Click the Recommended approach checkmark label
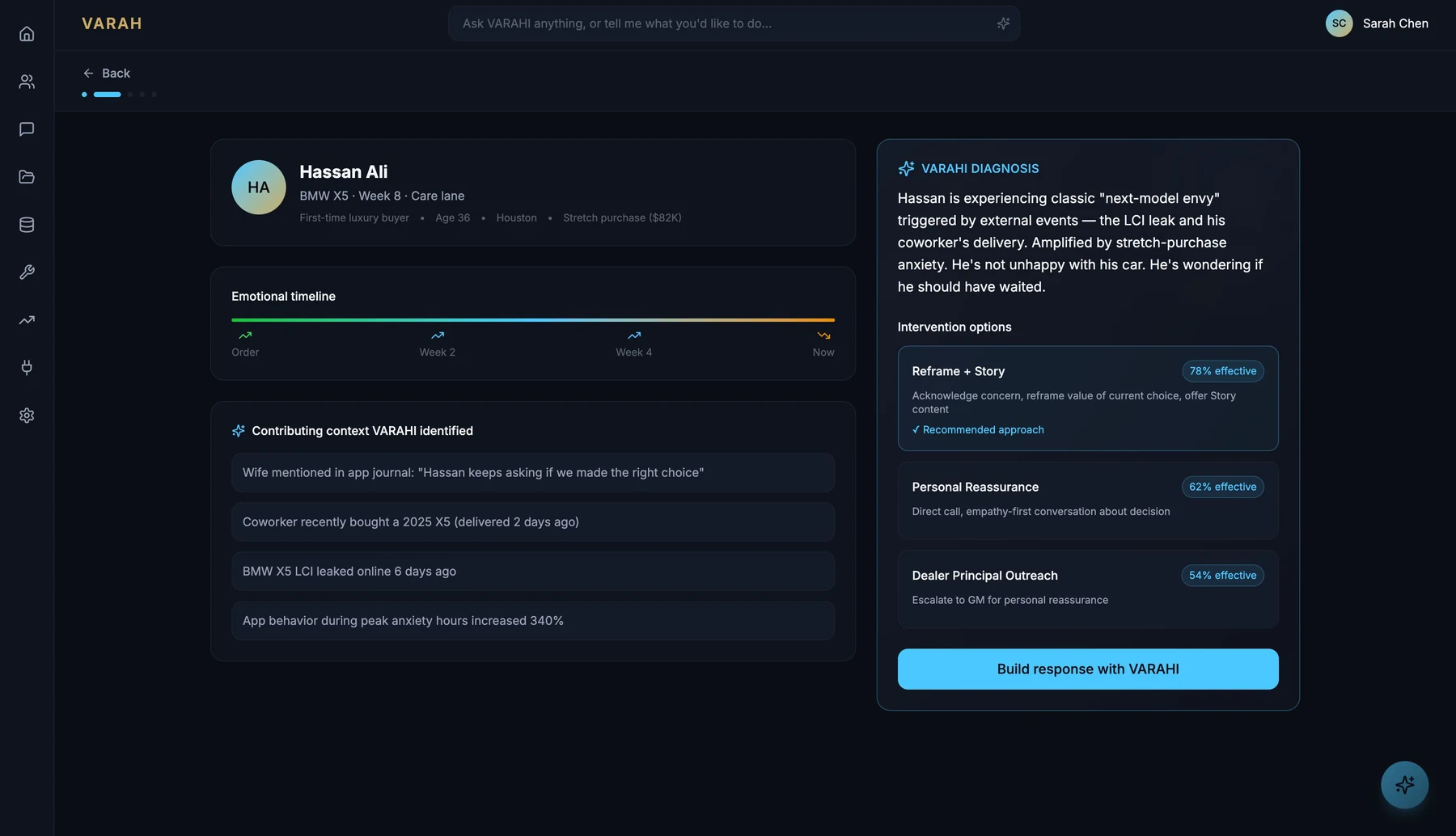The image size is (1456, 836). [x=978, y=430]
